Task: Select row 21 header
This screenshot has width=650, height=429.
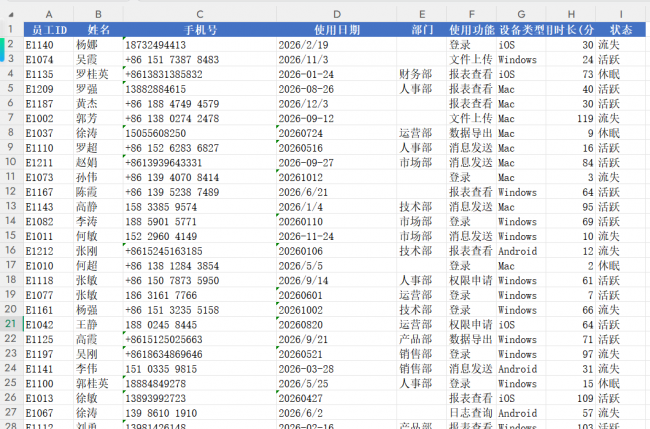Action: pyautogui.click(x=11, y=324)
